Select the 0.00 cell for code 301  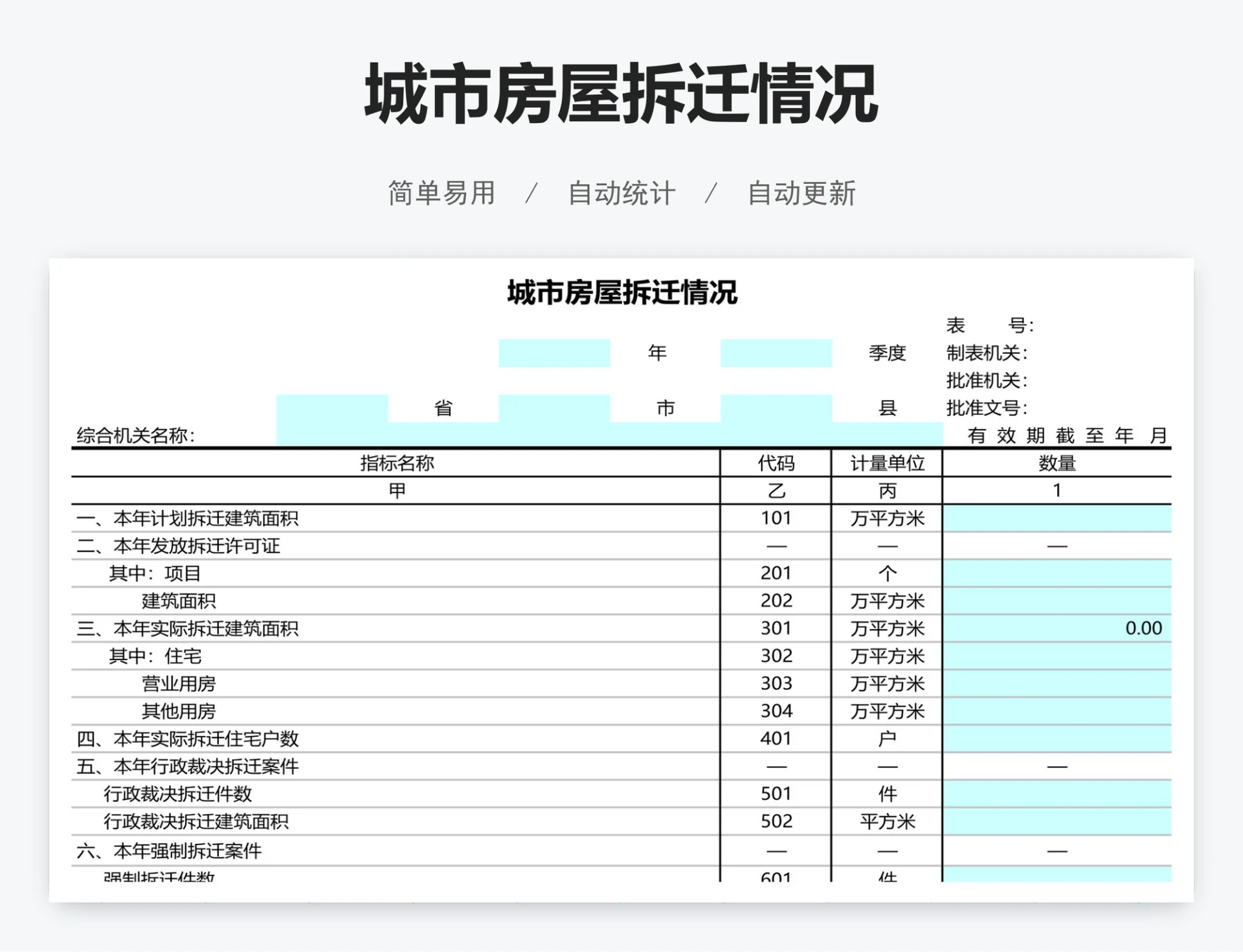click(x=1057, y=628)
